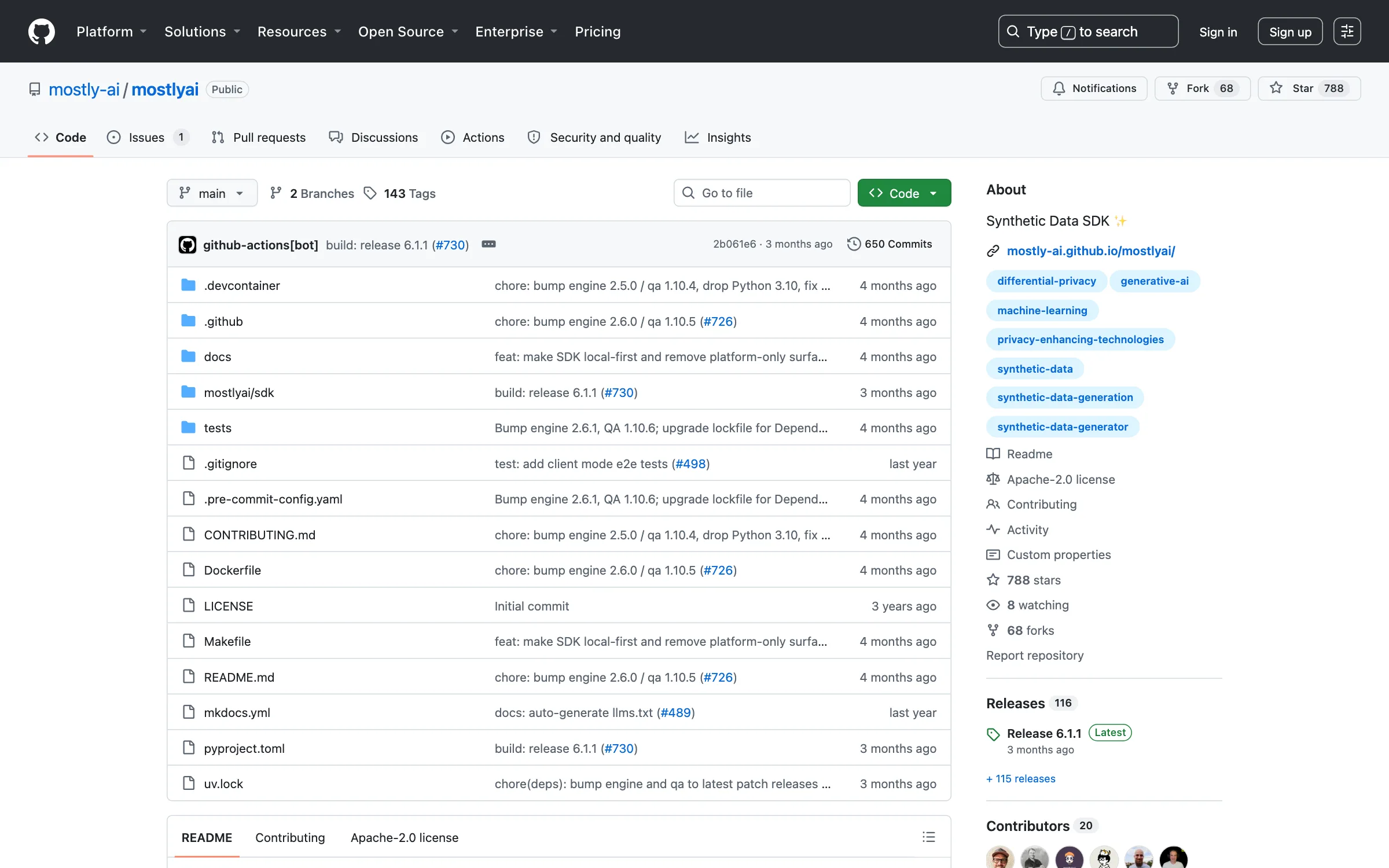Open the main branch dropdown

212,193
